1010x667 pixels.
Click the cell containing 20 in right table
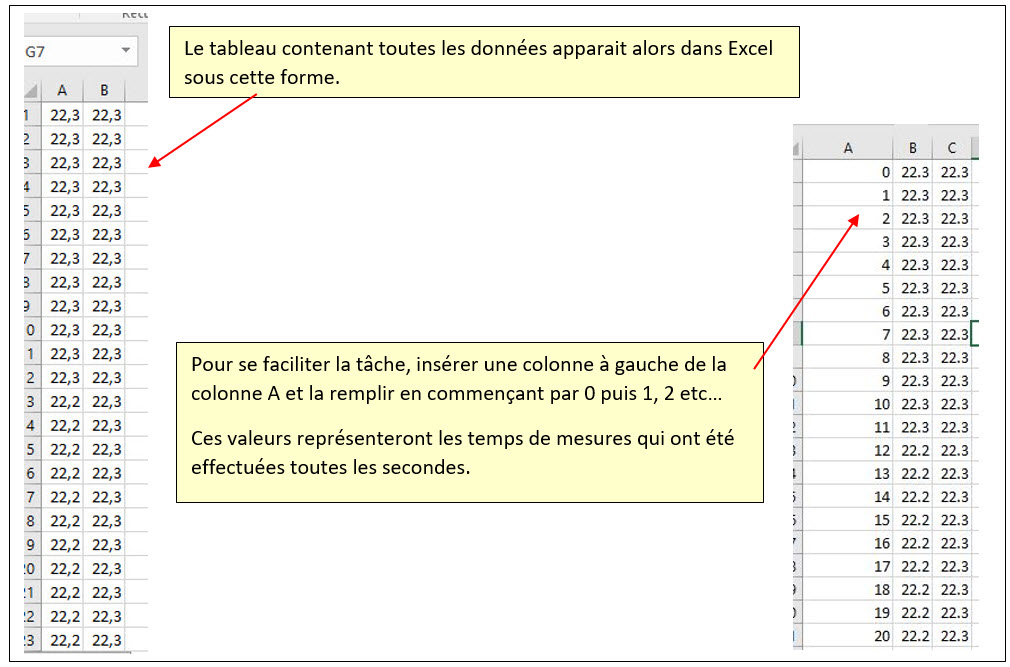tap(848, 636)
